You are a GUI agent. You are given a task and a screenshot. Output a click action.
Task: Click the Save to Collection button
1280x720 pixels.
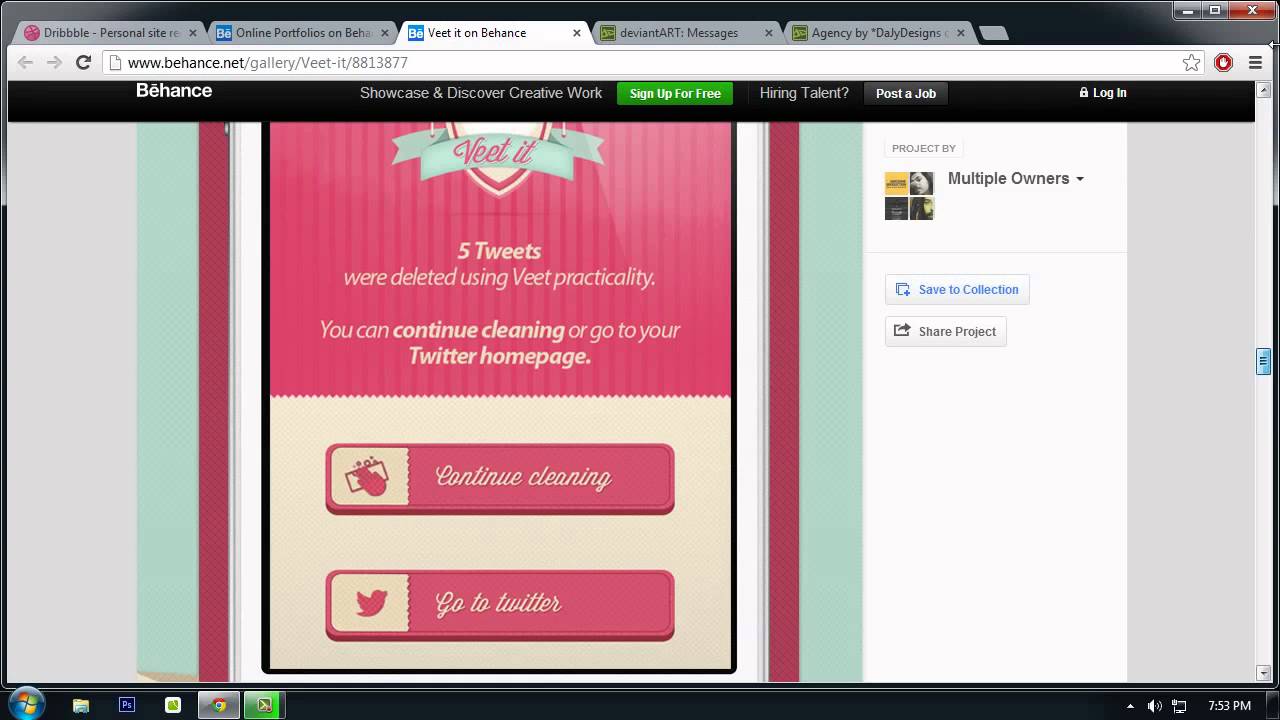coord(957,289)
